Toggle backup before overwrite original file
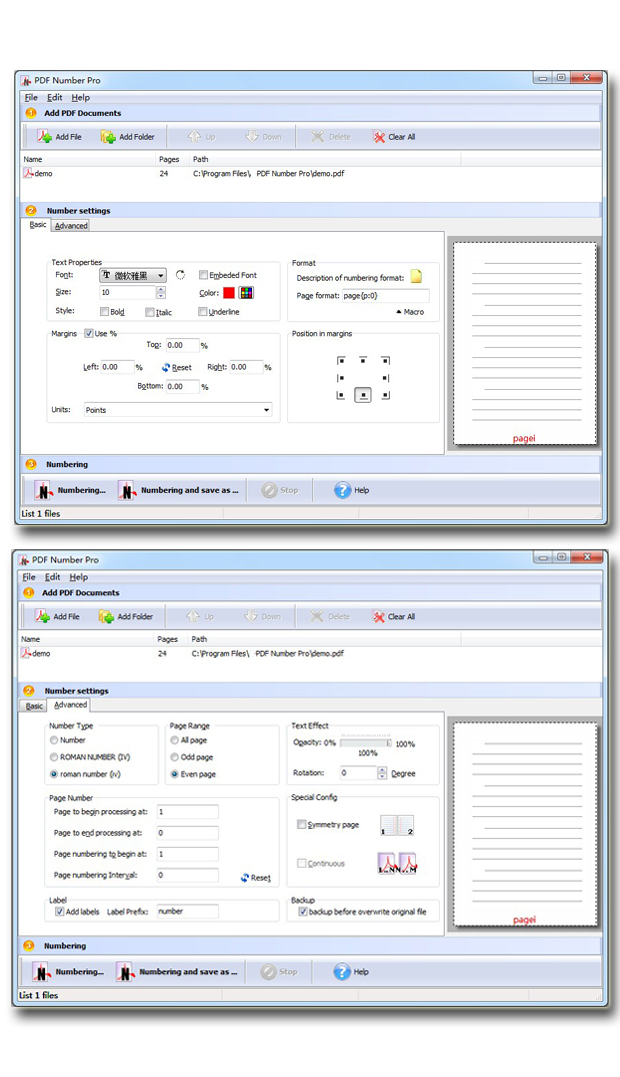This screenshot has height=1077, width=620. [x=303, y=911]
